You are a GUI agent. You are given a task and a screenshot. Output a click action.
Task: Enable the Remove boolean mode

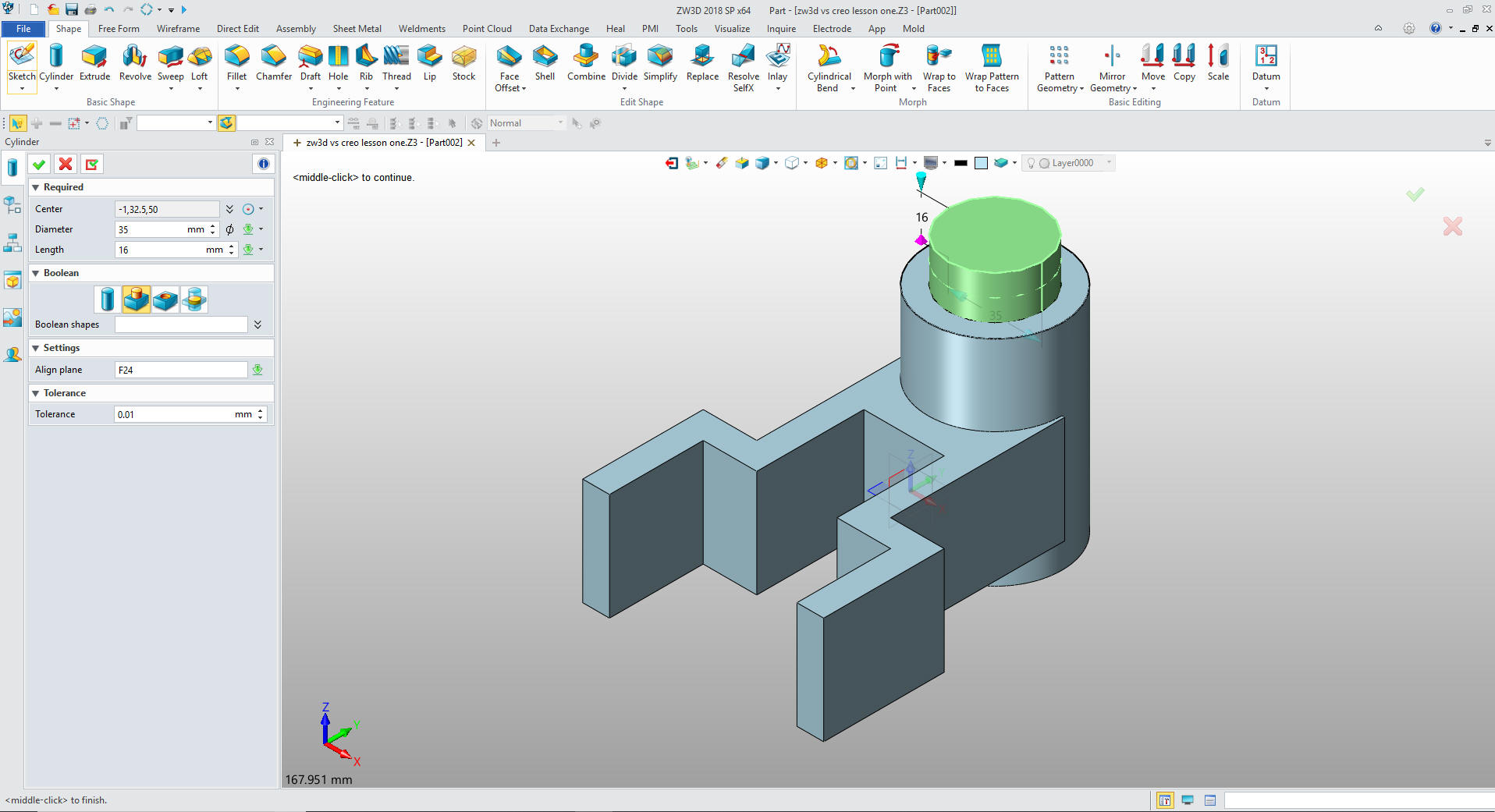coord(165,300)
